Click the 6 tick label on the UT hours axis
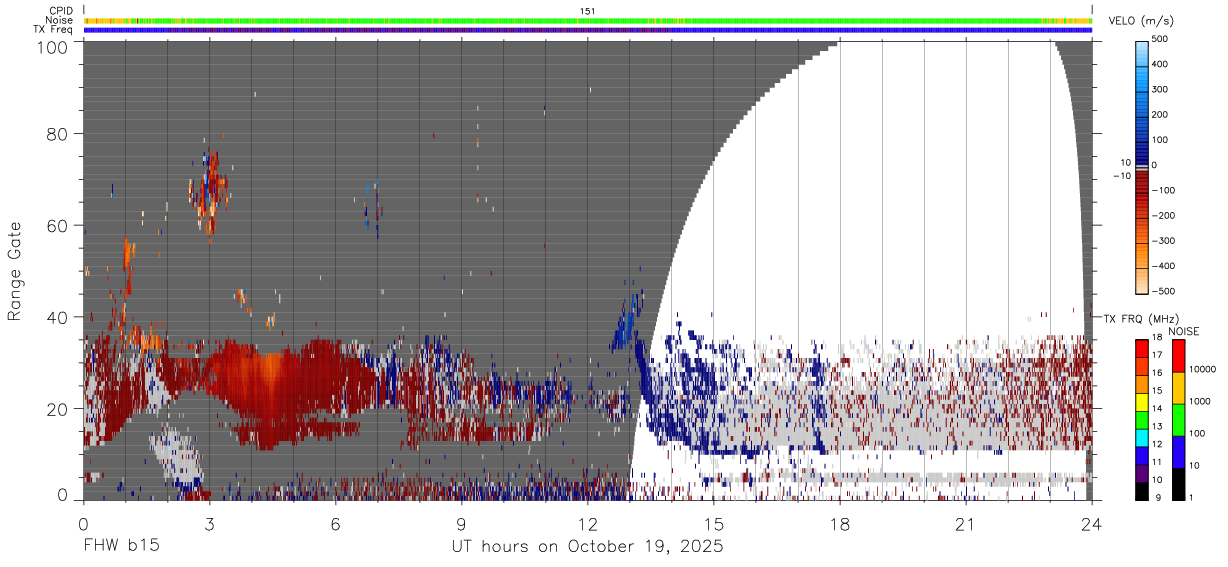Viewport: 1228px width, 567px height. (x=335, y=524)
